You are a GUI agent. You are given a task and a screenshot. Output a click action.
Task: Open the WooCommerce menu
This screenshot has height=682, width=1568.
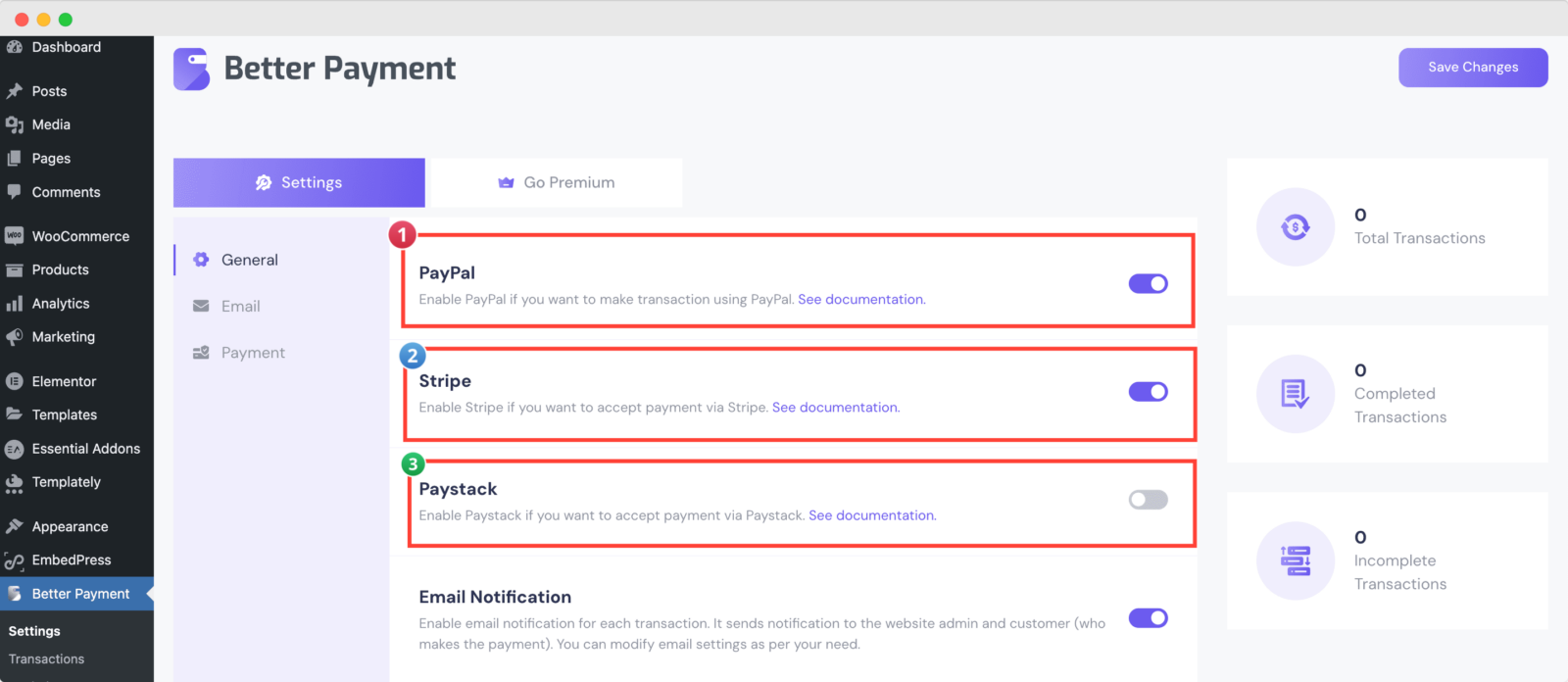click(x=76, y=236)
